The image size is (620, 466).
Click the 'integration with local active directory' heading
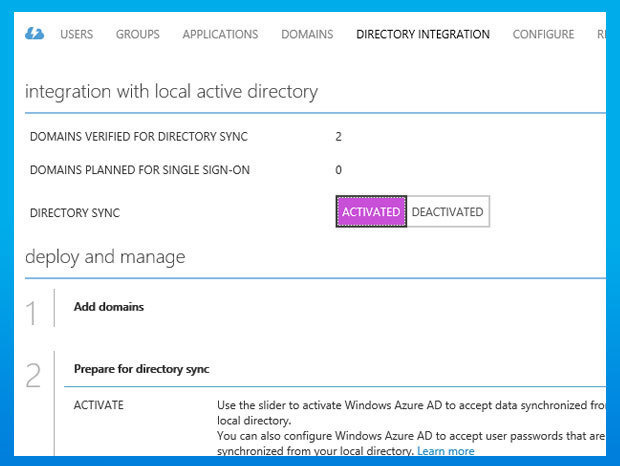click(171, 92)
